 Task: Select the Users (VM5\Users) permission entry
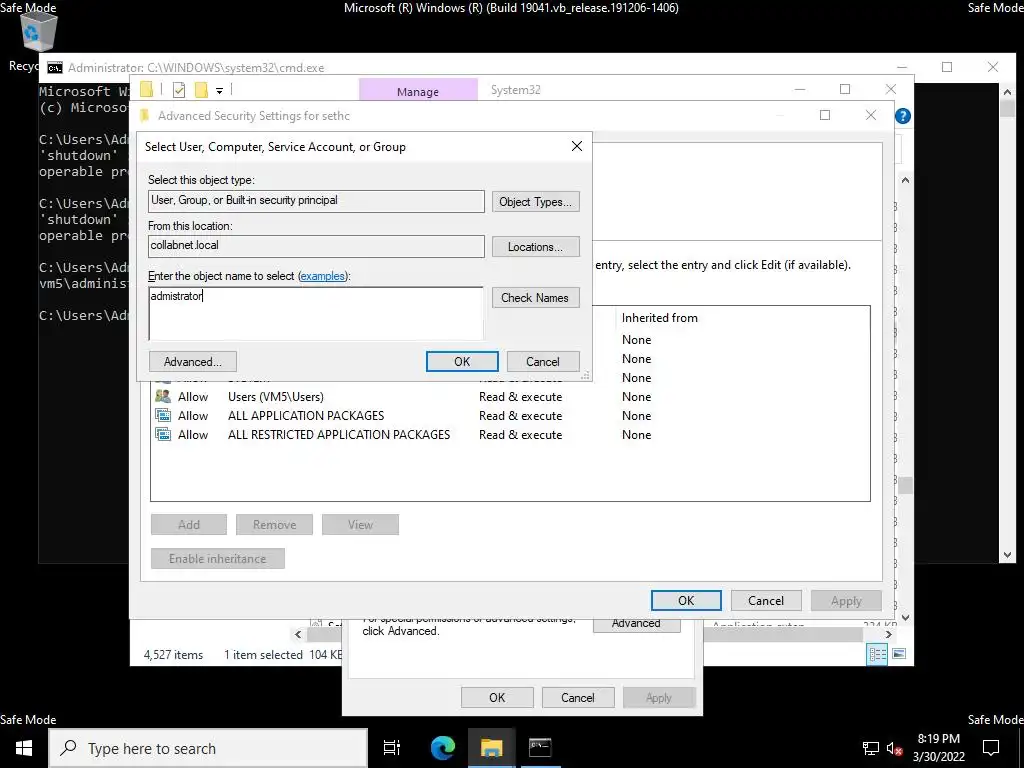click(x=509, y=396)
